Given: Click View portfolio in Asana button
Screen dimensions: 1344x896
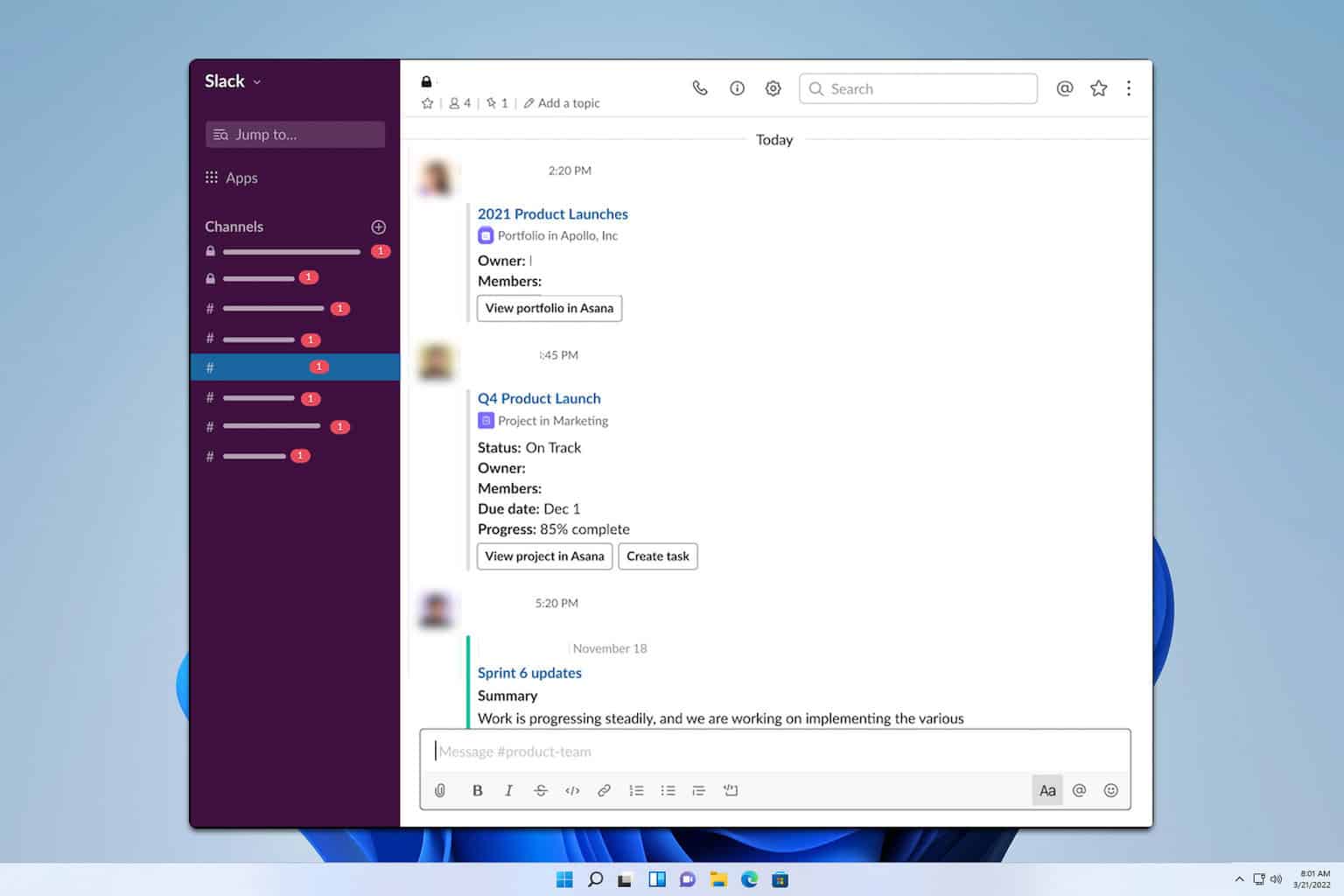Looking at the screenshot, I should [x=549, y=308].
